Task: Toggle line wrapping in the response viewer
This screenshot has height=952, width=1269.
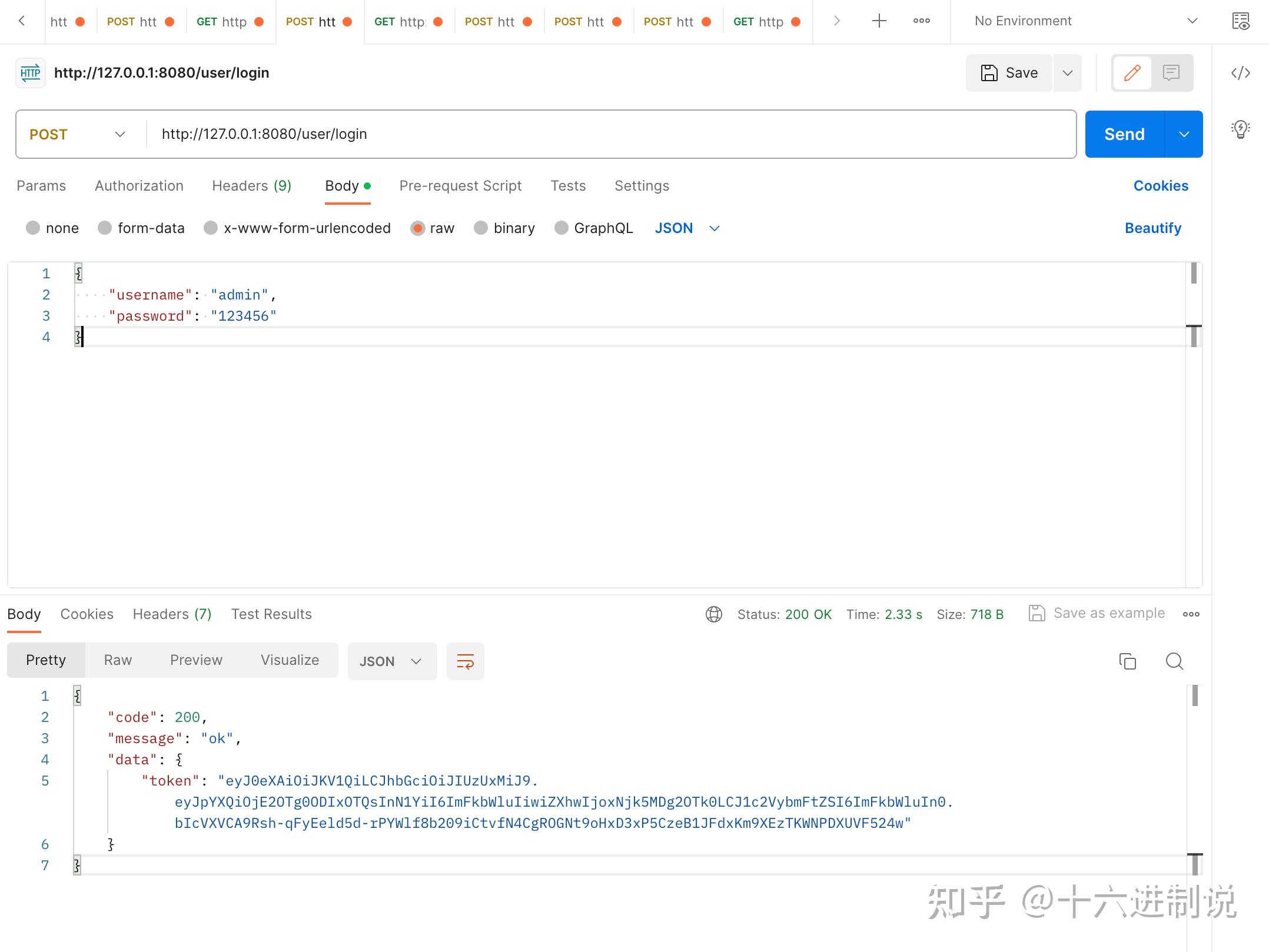Action: pyautogui.click(x=465, y=661)
